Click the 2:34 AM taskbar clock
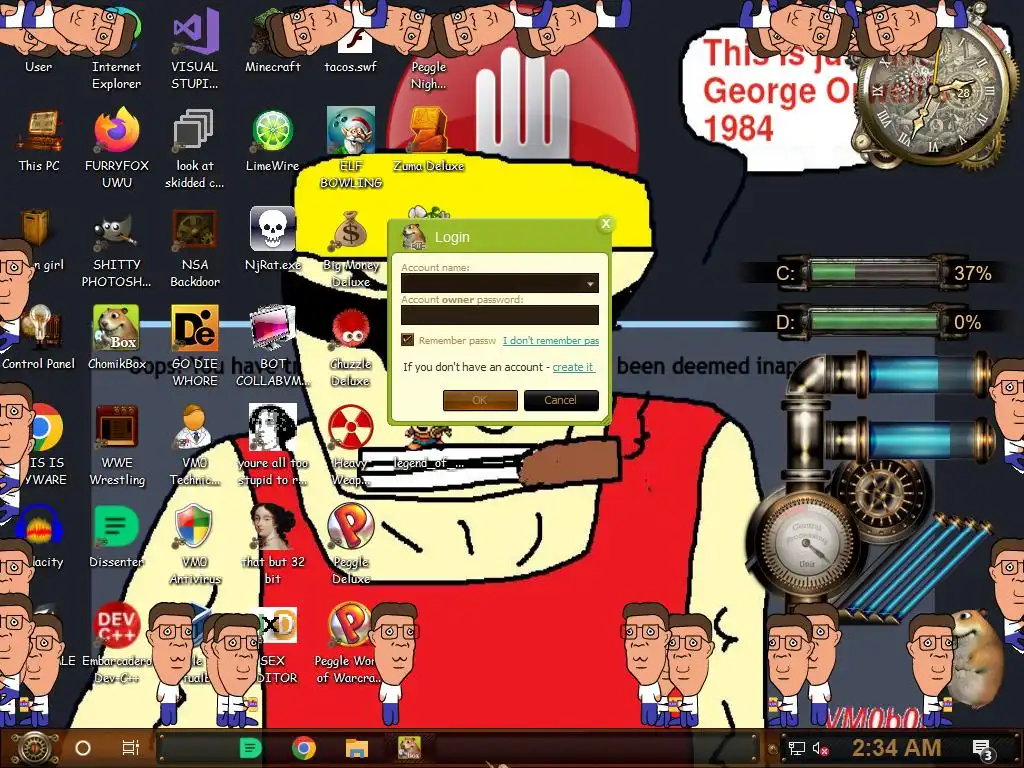The image size is (1024, 768). pyautogui.click(x=896, y=748)
